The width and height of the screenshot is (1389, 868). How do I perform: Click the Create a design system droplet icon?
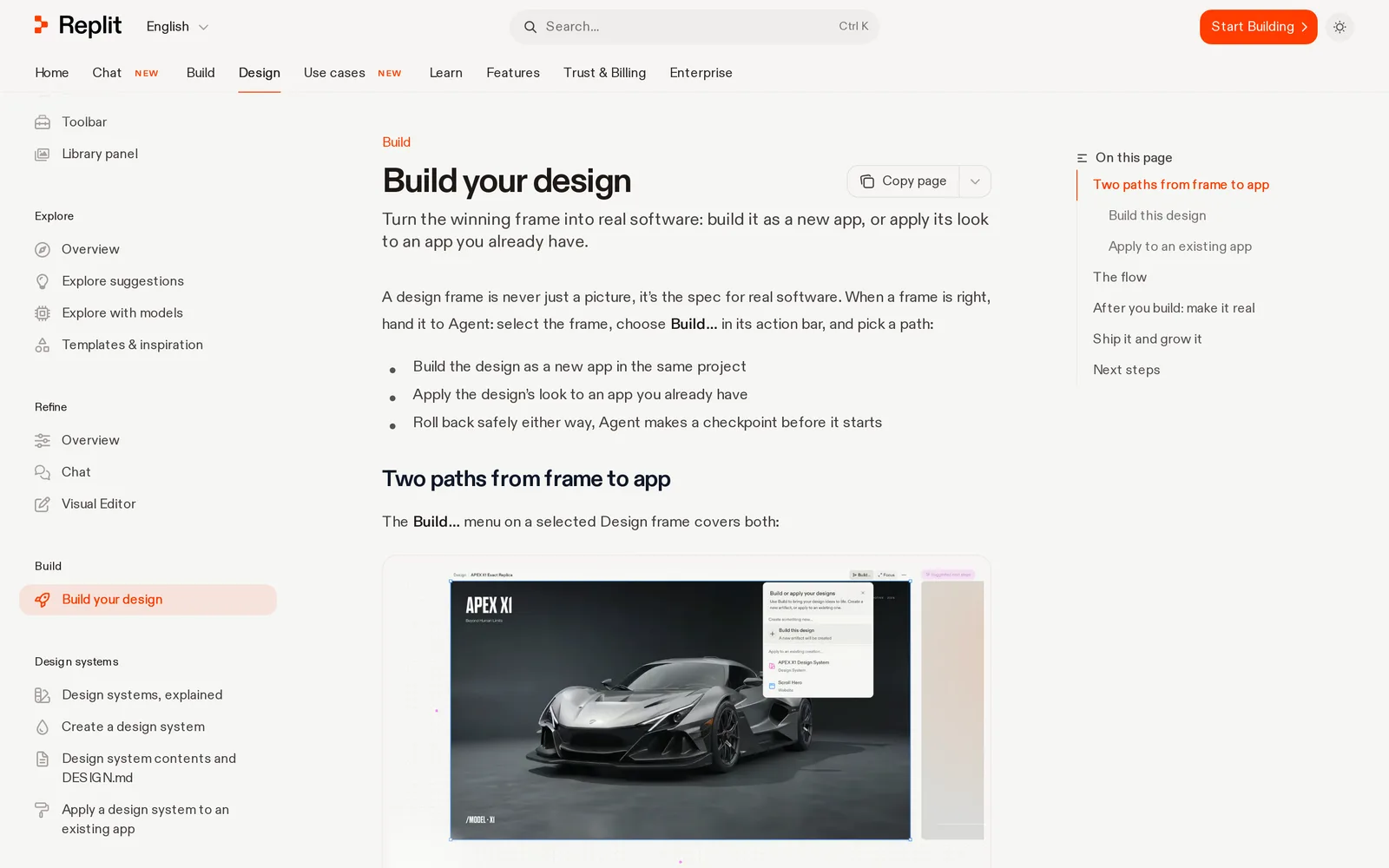(x=43, y=727)
